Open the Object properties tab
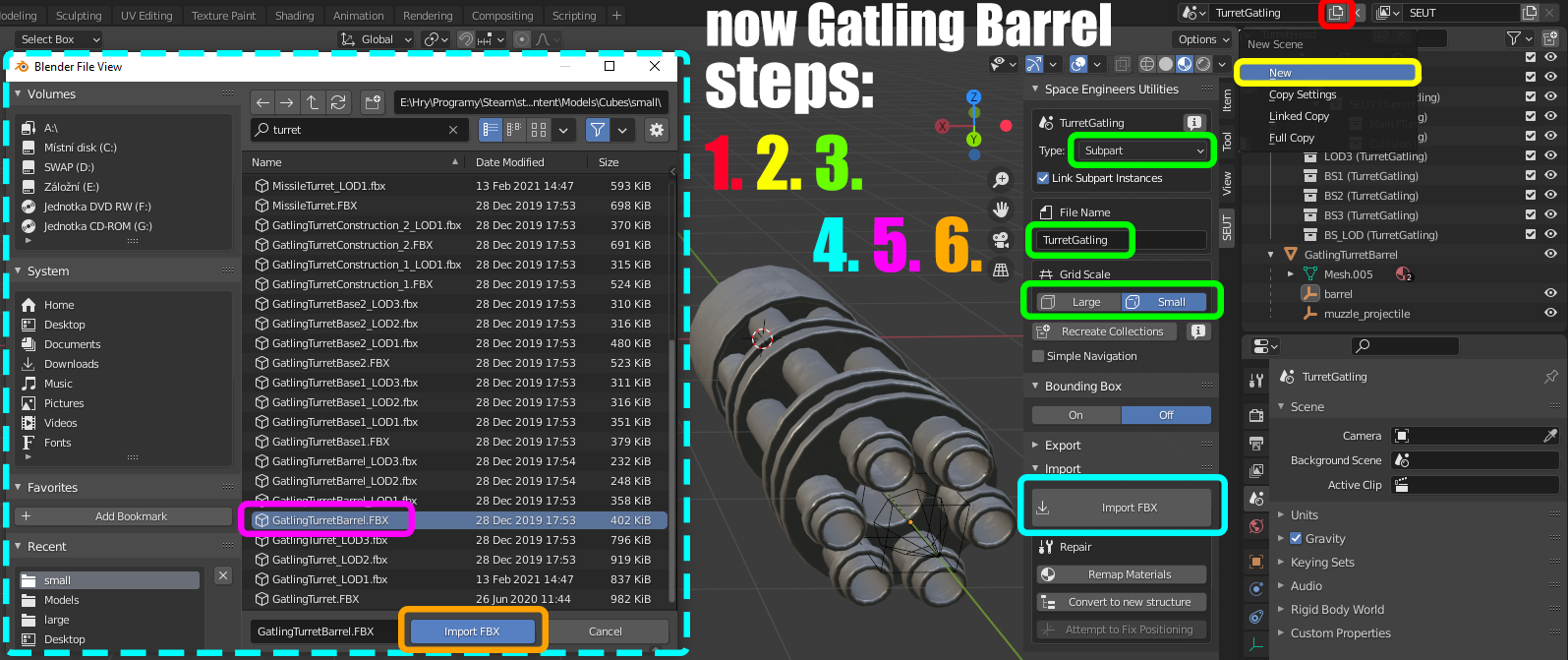Viewport: 1568px width, 660px height. point(1256,562)
